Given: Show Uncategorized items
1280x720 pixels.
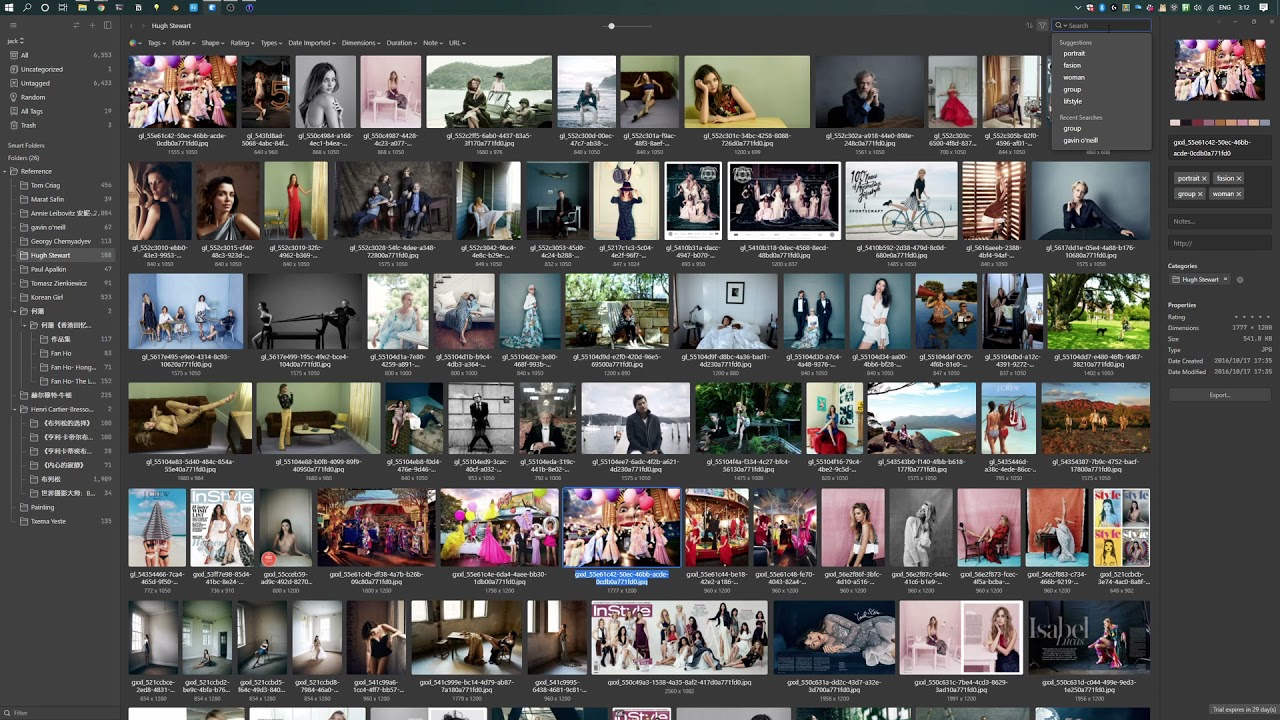Looking at the screenshot, I should pos(62,69).
